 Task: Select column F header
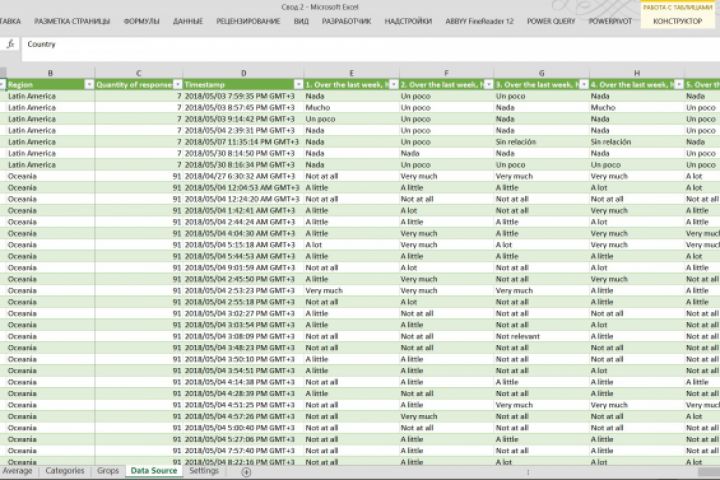point(446,73)
